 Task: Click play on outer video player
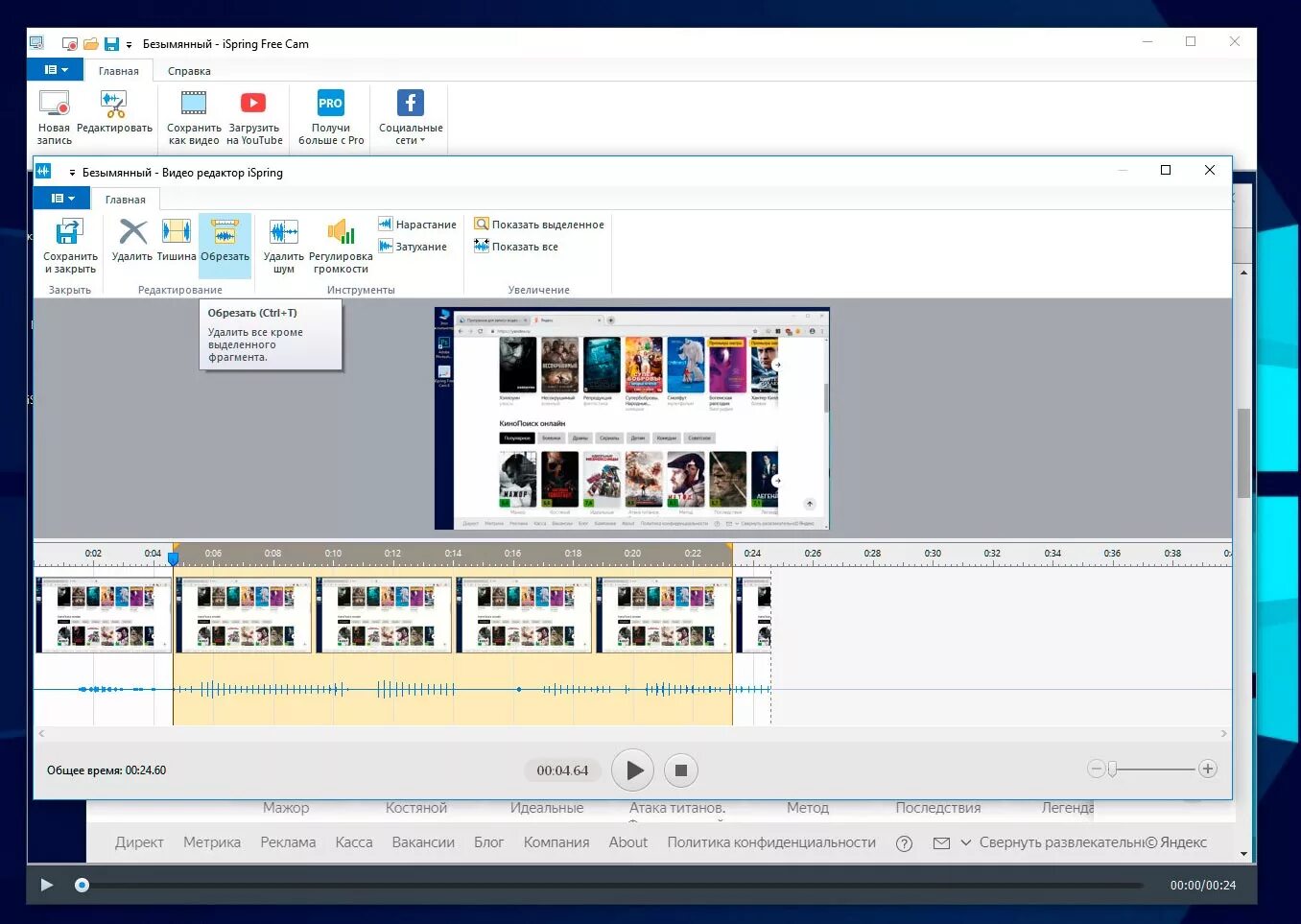(x=47, y=885)
